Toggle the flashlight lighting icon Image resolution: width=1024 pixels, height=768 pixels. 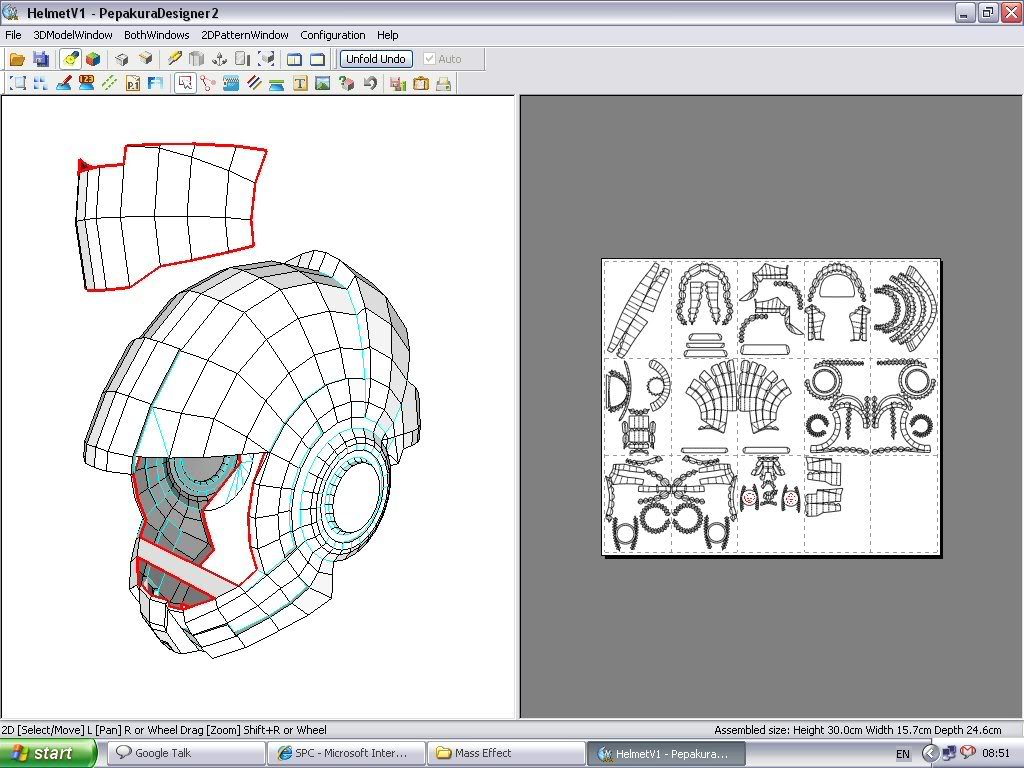click(70, 59)
